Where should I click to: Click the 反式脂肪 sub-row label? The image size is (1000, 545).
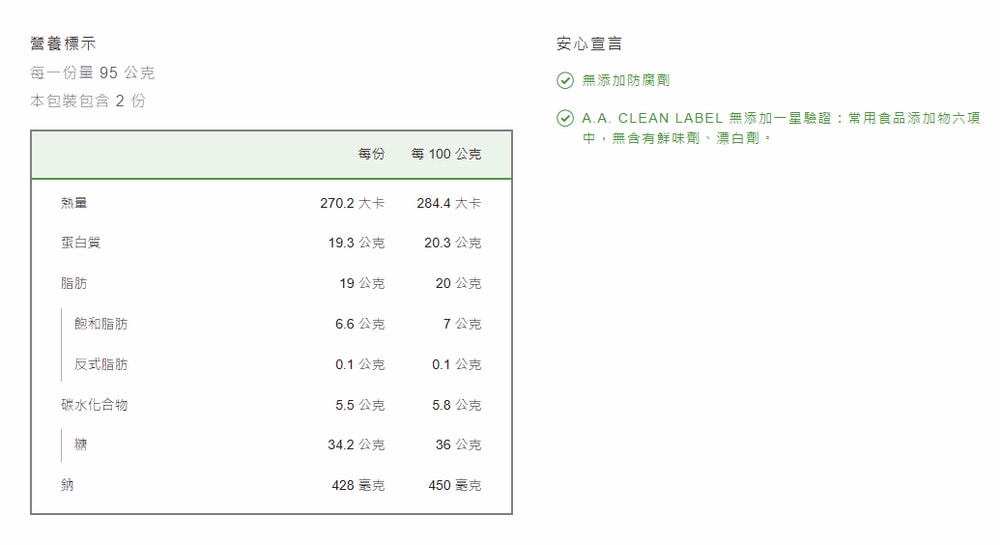(x=101, y=364)
